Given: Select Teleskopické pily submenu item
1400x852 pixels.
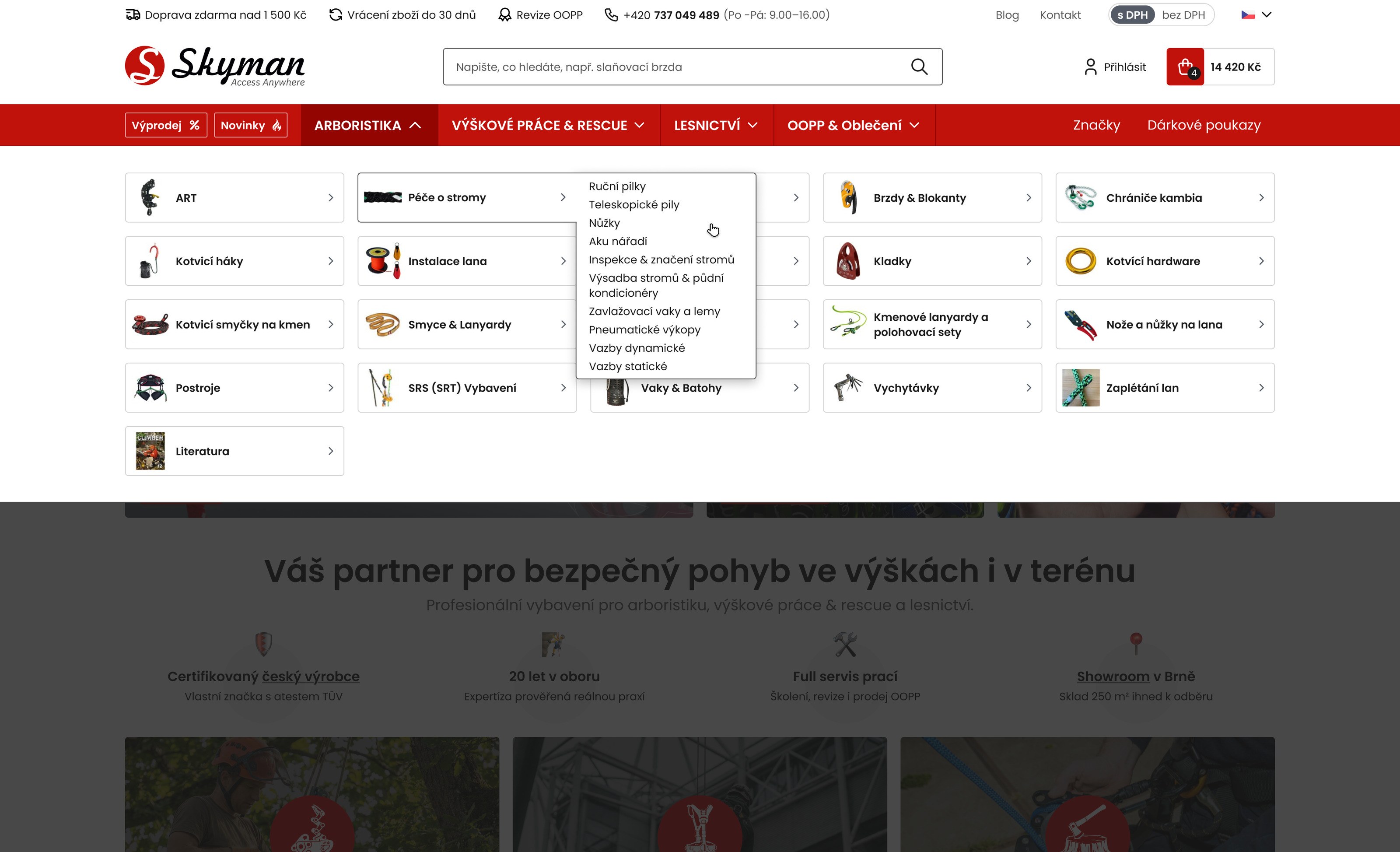Looking at the screenshot, I should (633, 204).
